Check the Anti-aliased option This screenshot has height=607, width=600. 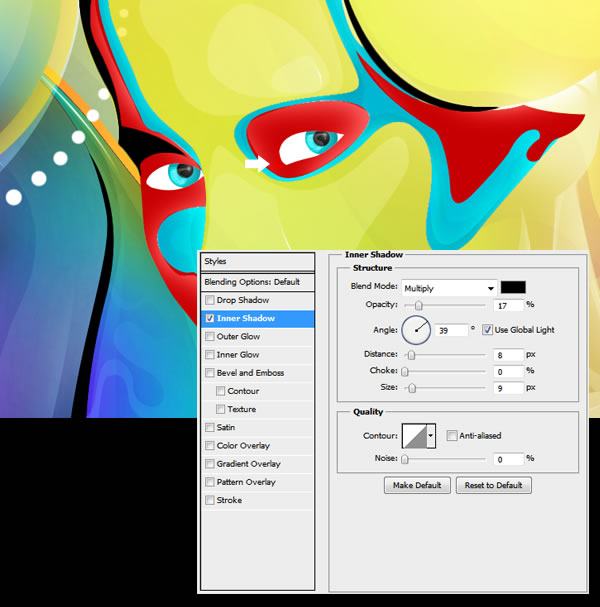pyautogui.click(x=451, y=436)
